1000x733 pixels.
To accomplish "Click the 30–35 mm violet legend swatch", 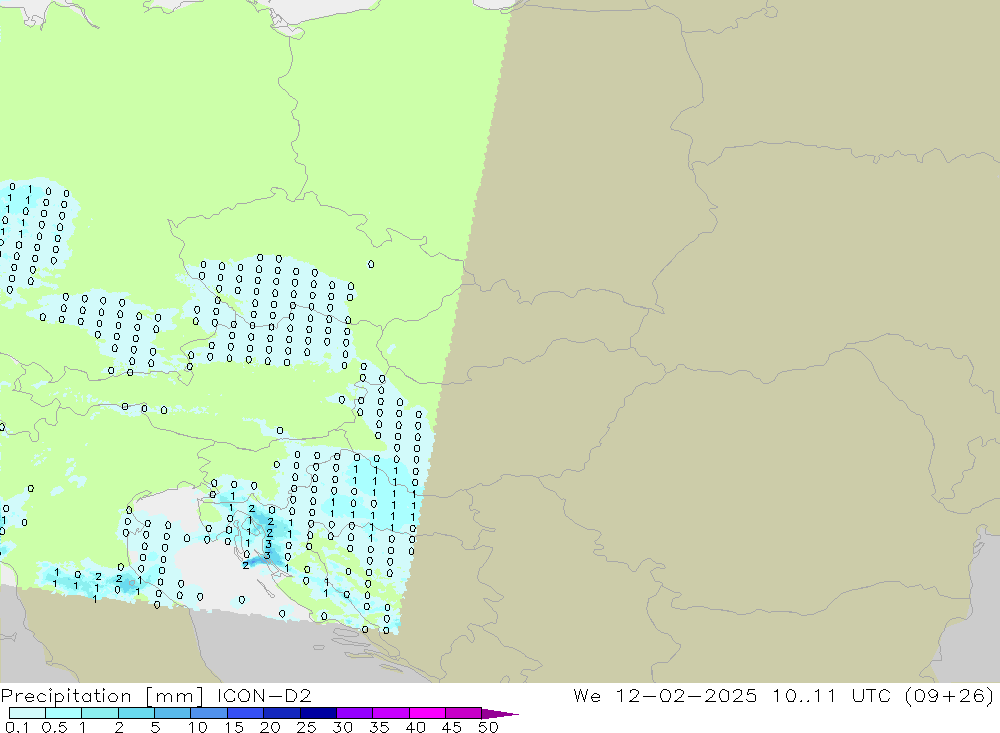I will tap(354, 713).
